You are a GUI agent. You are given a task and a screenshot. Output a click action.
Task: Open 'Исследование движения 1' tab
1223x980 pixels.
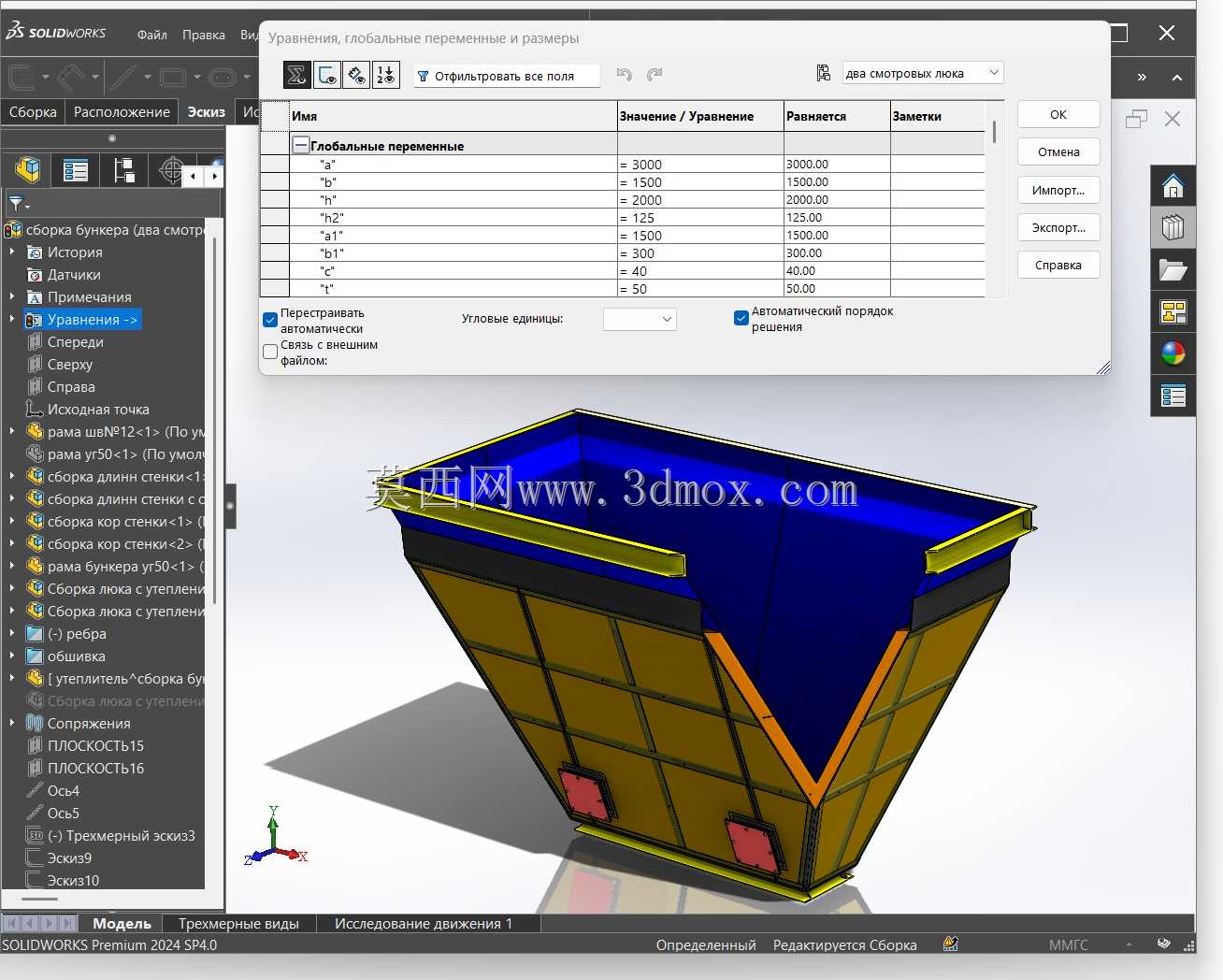[x=424, y=923]
